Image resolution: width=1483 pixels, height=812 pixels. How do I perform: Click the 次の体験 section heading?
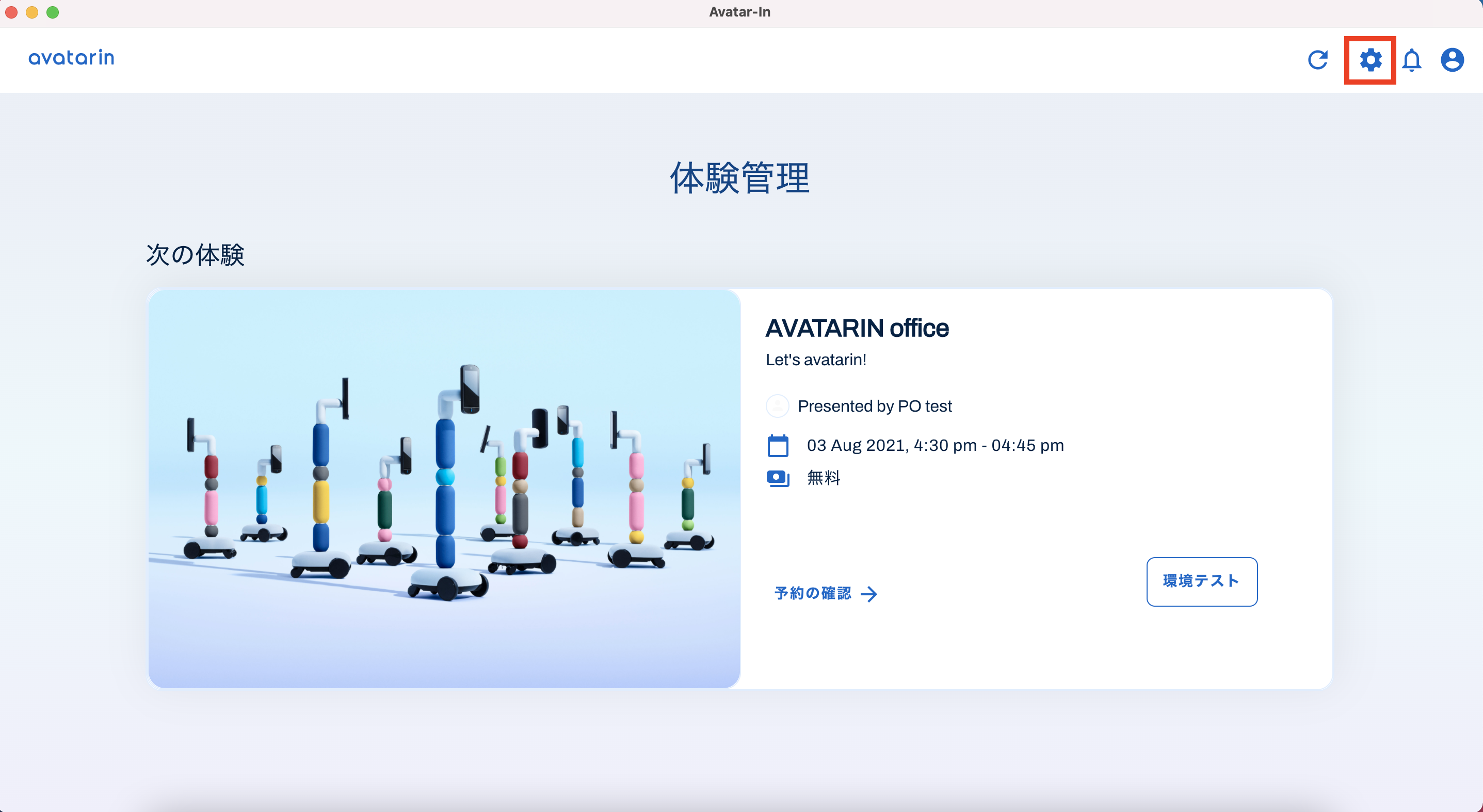195,254
